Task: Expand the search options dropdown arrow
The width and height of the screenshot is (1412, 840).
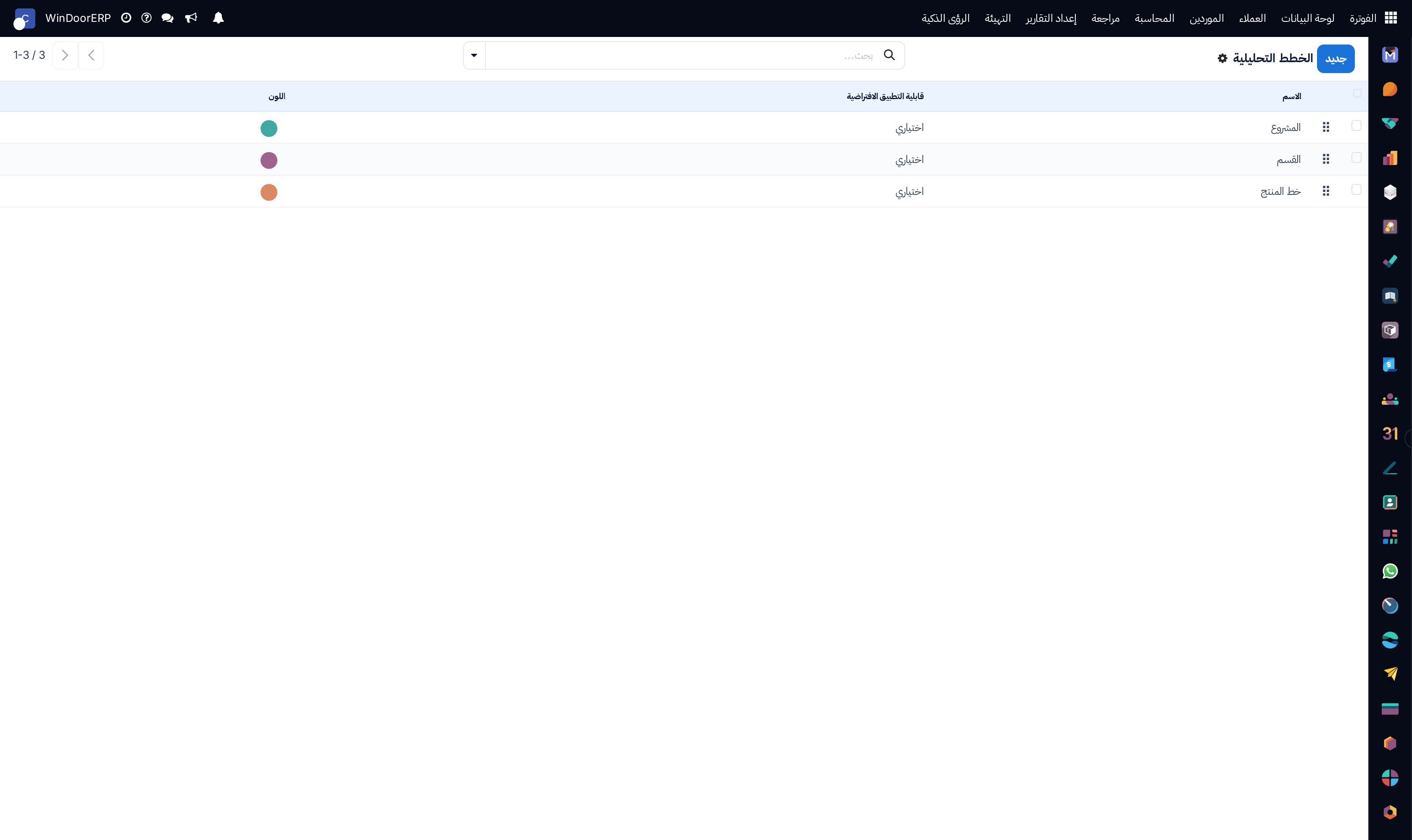Action: point(474,55)
